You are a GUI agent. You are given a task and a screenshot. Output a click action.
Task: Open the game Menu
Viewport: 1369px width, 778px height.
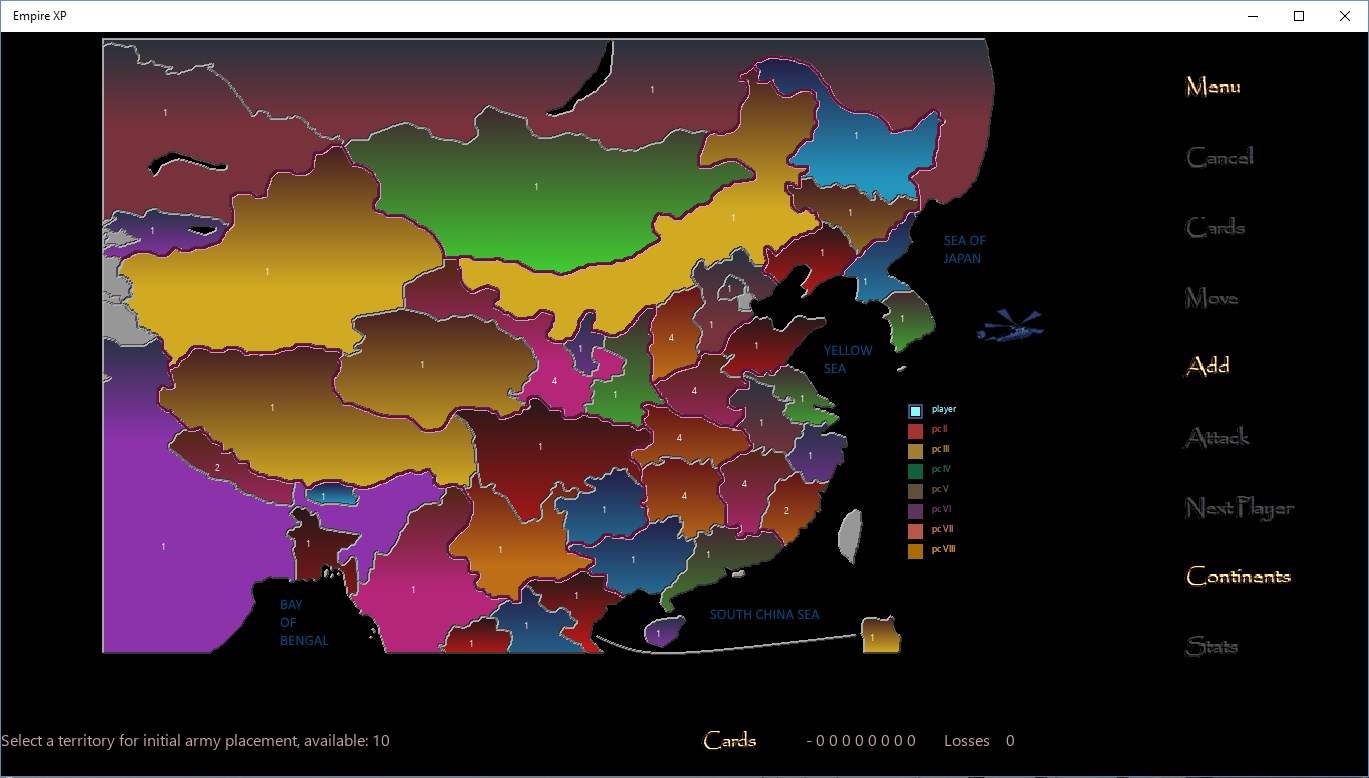[1213, 87]
